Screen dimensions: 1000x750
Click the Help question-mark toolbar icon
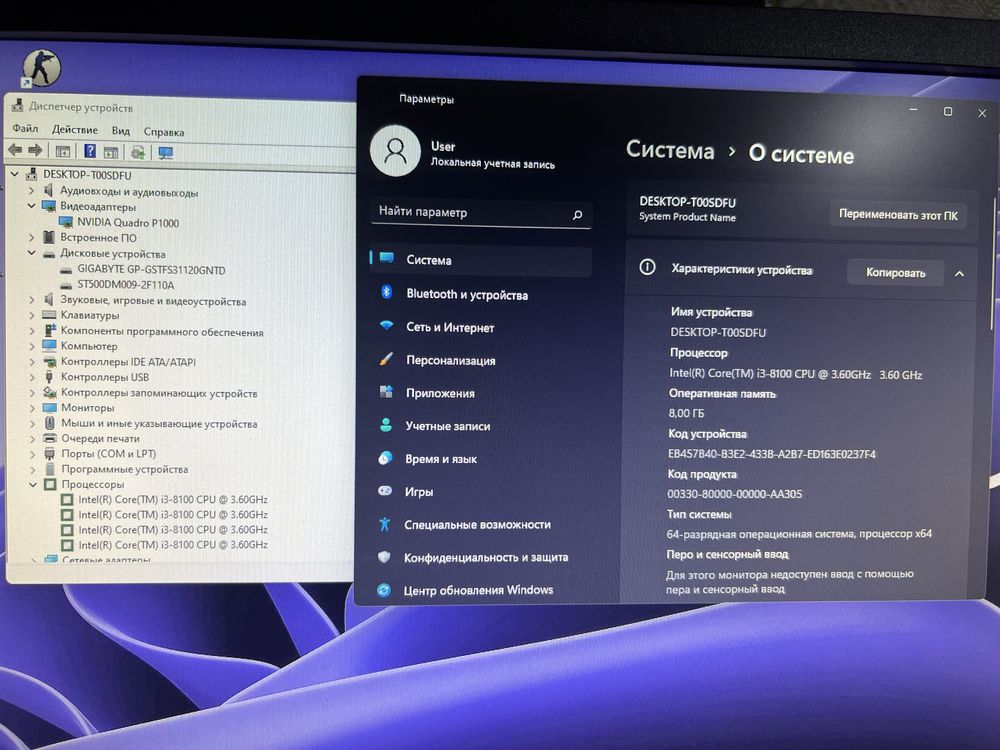[x=90, y=151]
